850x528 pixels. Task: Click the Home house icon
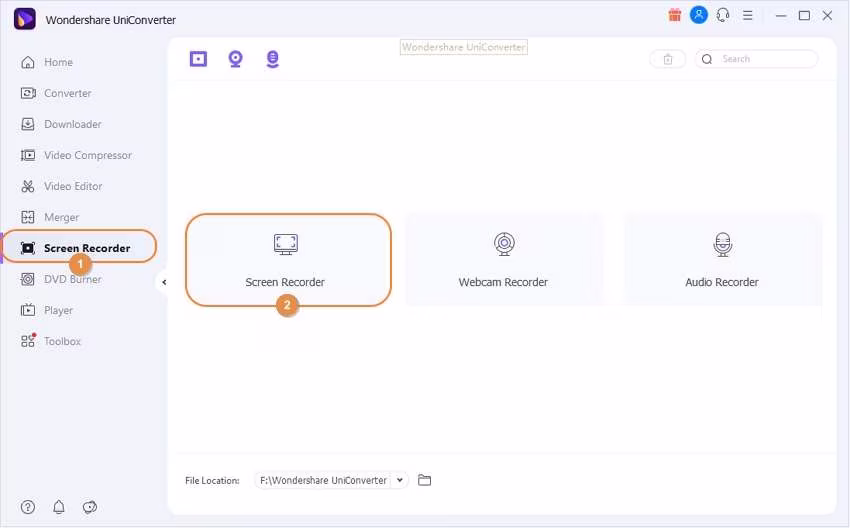28,62
